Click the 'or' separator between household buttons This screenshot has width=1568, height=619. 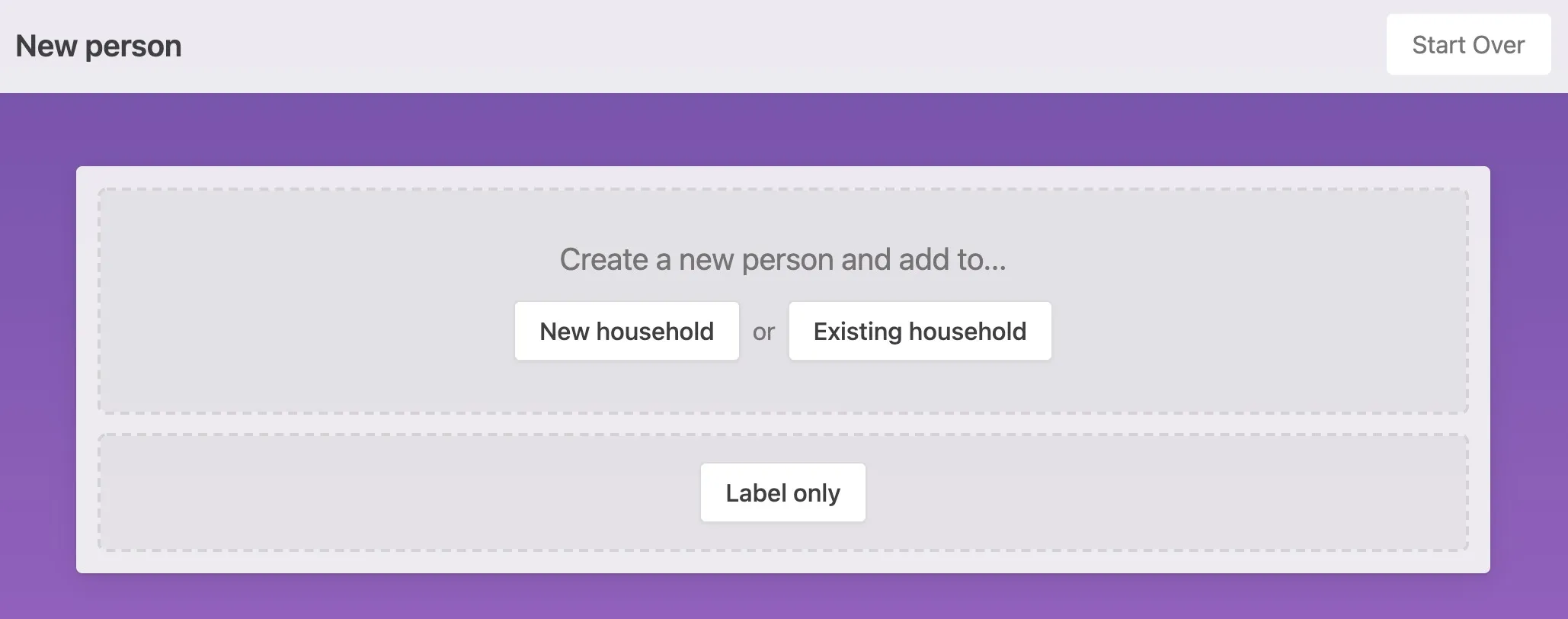pos(763,332)
